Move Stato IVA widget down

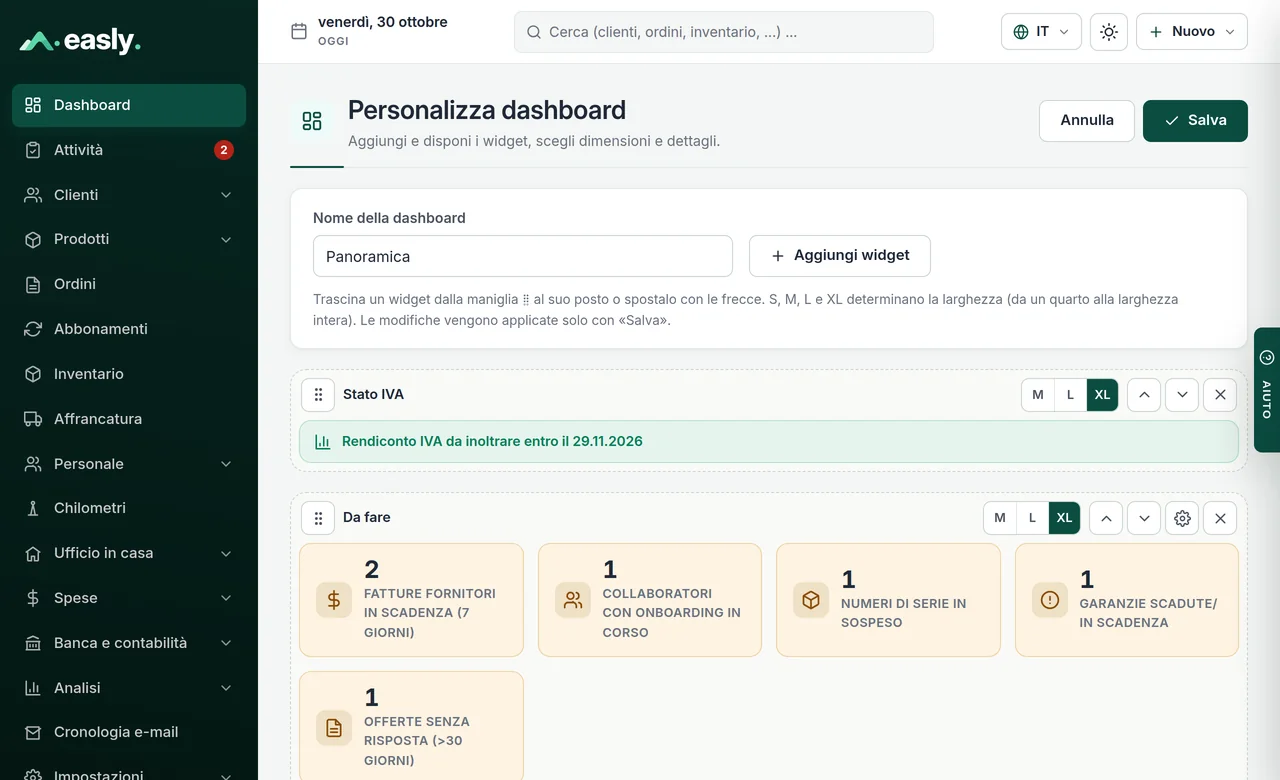1182,395
